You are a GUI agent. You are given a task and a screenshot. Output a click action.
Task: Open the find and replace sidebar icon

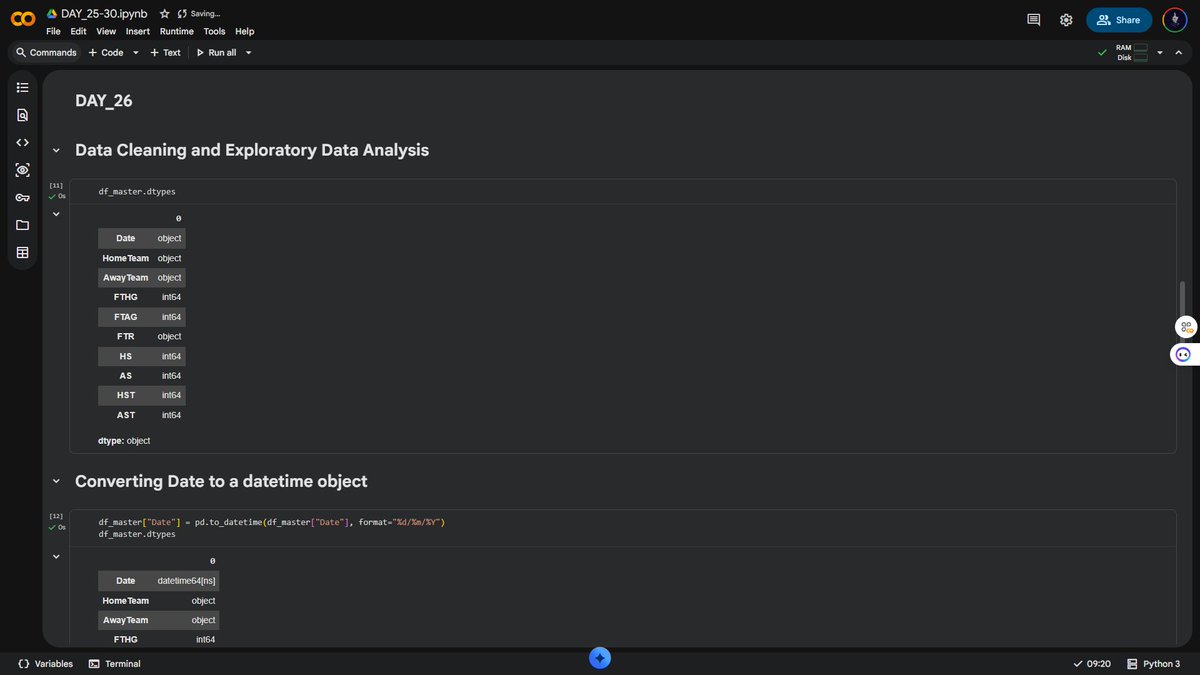click(x=23, y=115)
